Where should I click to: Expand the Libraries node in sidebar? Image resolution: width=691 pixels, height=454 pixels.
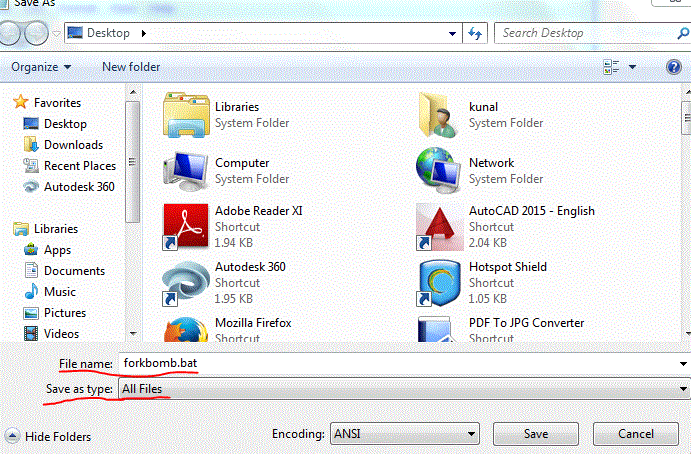point(56,229)
